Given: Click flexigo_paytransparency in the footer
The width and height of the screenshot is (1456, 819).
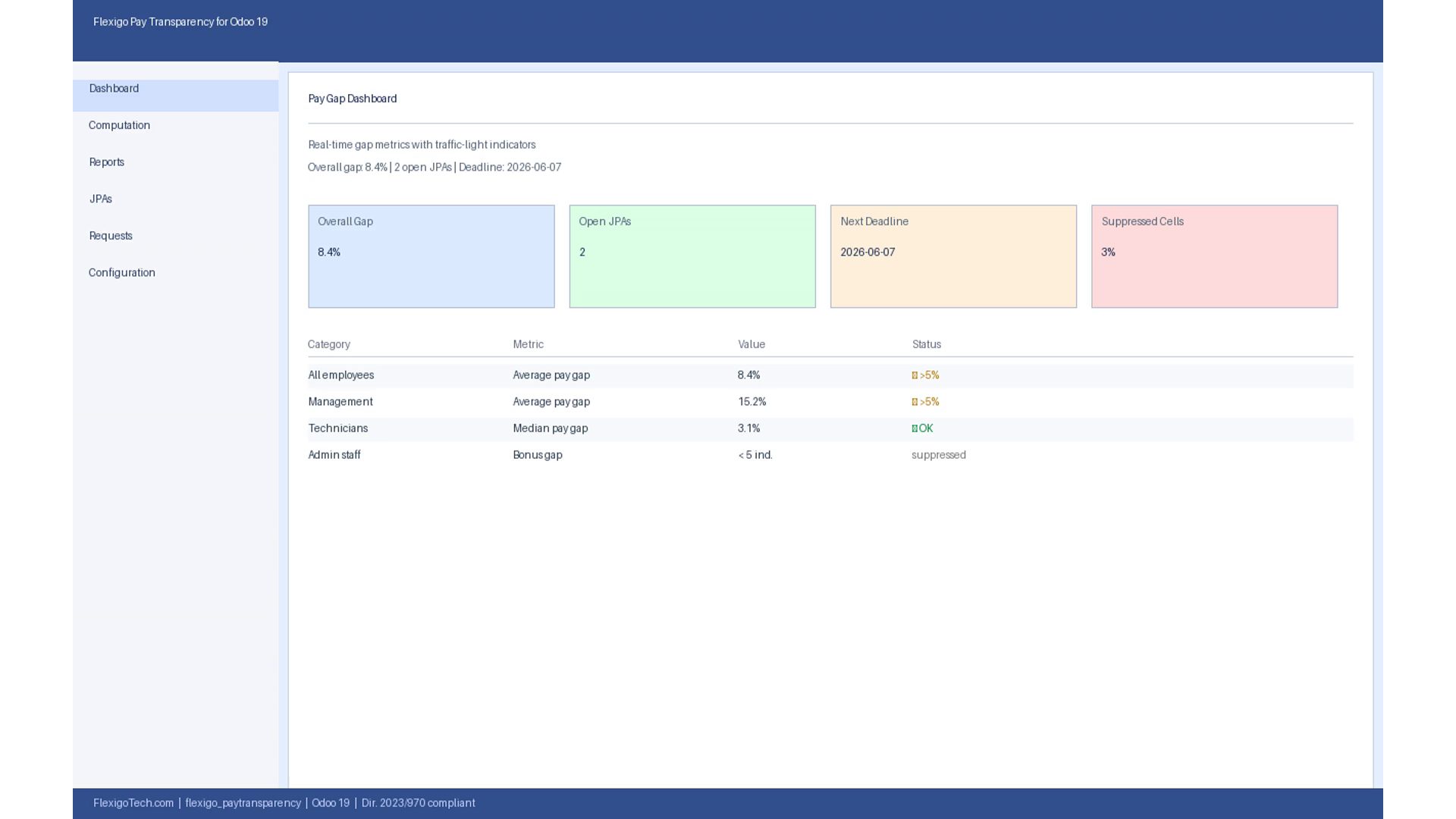Looking at the screenshot, I should (x=243, y=803).
